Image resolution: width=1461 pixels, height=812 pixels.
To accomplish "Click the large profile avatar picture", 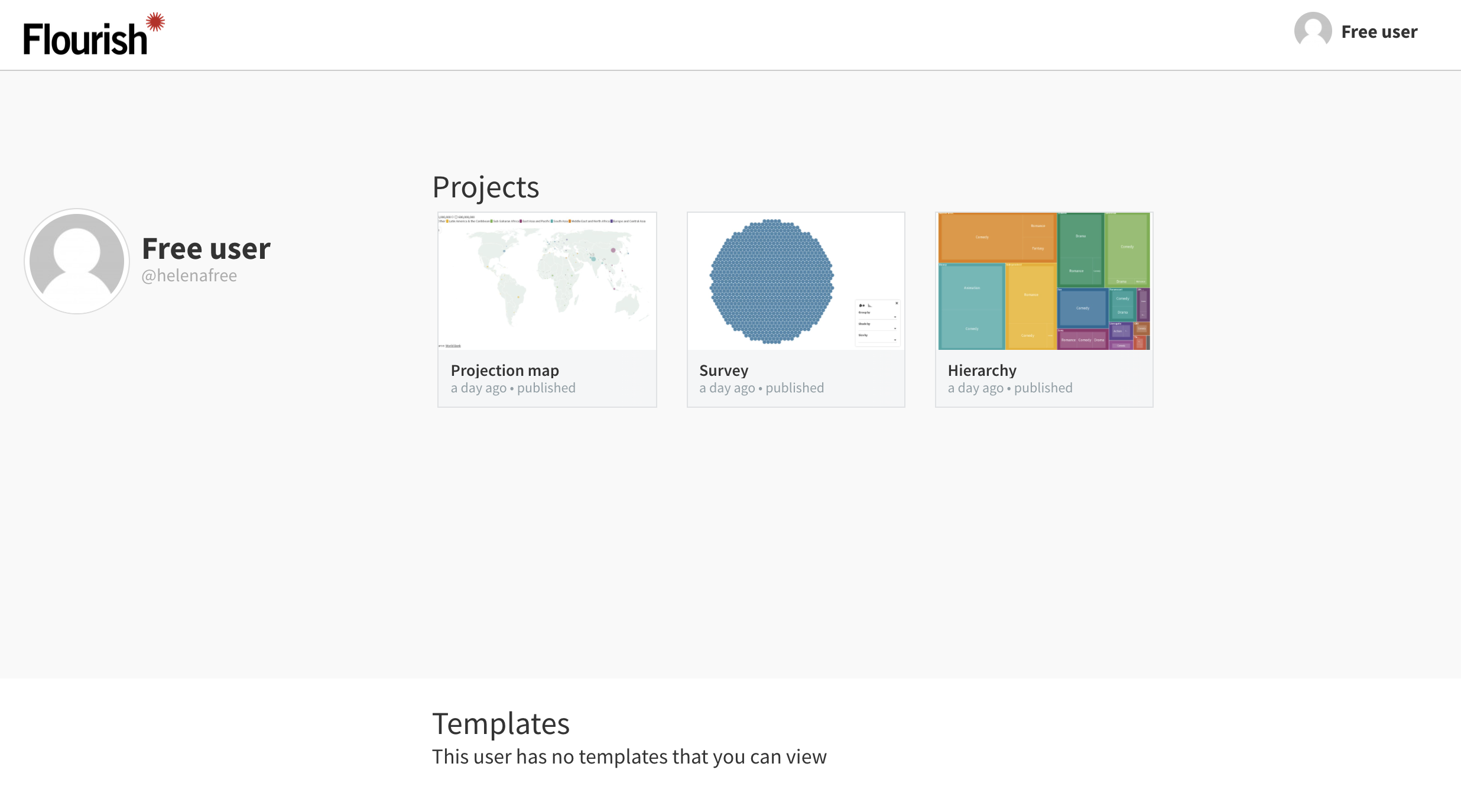I will tap(77, 261).
